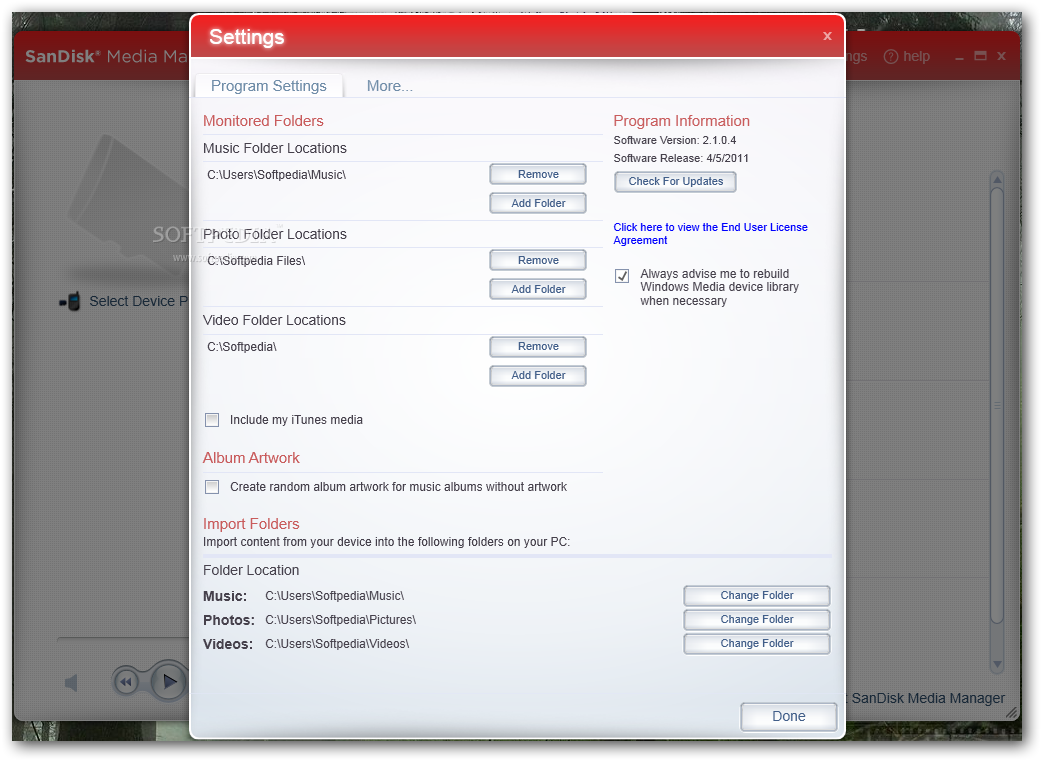Add Folder under Video Folder Locations
This screenshot has width=1042, height=761.
[538, 376]
